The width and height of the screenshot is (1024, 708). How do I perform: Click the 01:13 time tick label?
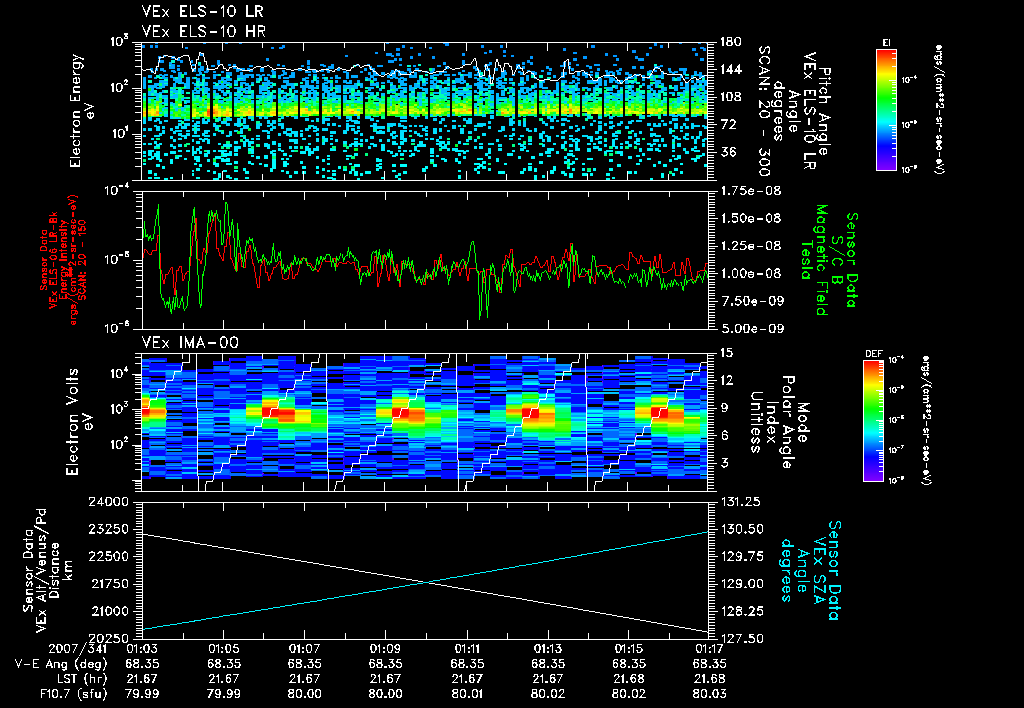coord(547,649)
